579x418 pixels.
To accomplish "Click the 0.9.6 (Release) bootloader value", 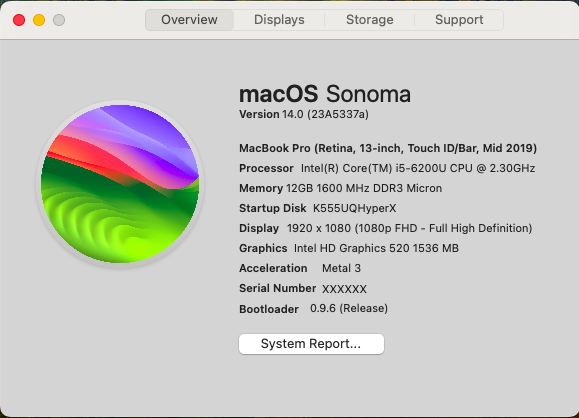I will click(349, 308).
